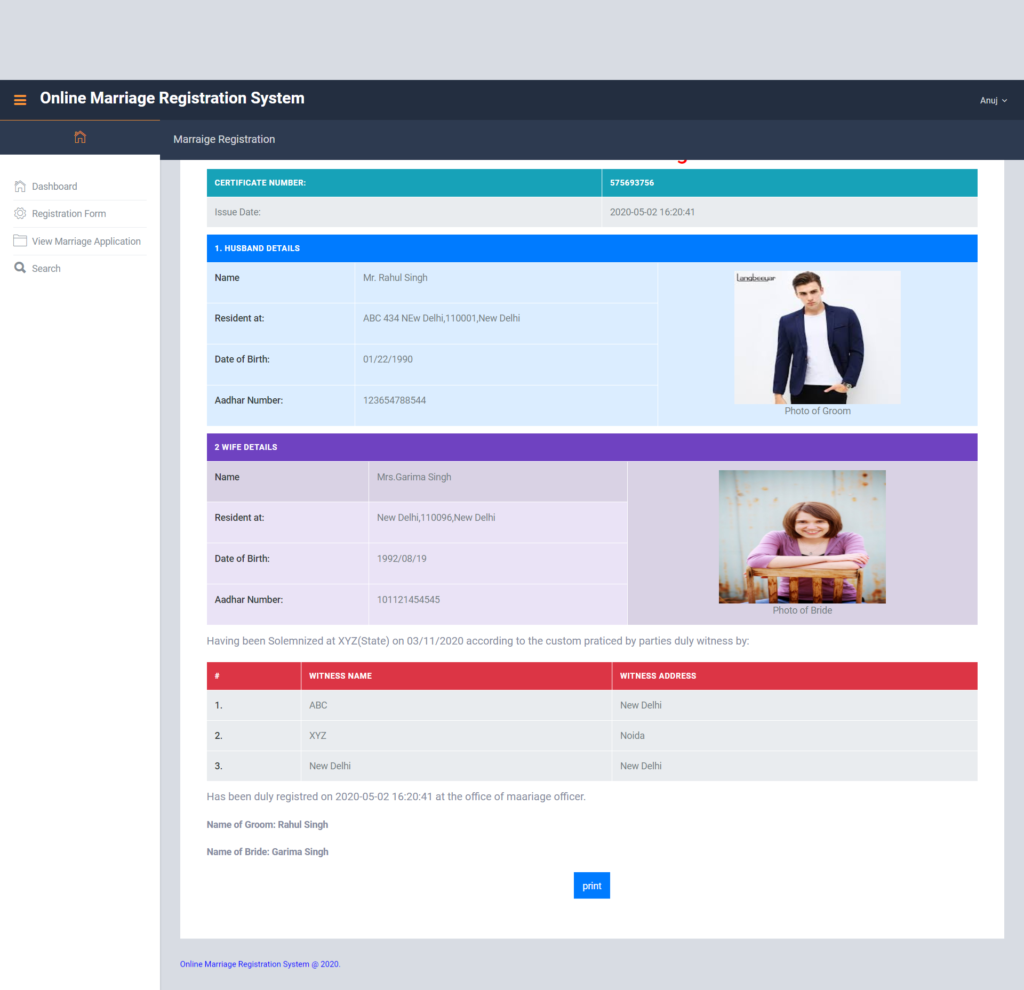
Task: Click the Photo of Bride image
Action: coord(801,536)
